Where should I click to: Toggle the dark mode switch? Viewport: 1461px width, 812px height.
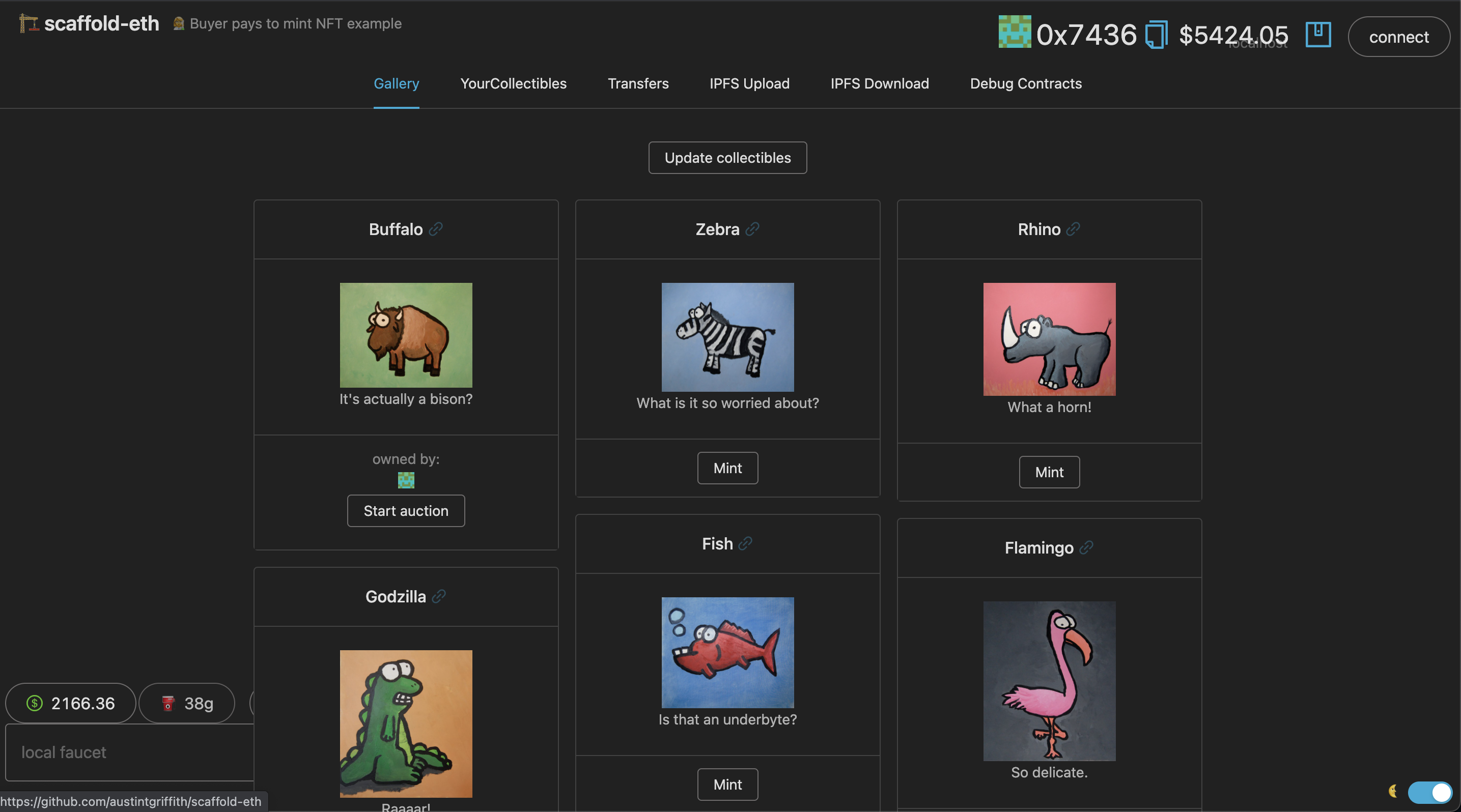1429,792
